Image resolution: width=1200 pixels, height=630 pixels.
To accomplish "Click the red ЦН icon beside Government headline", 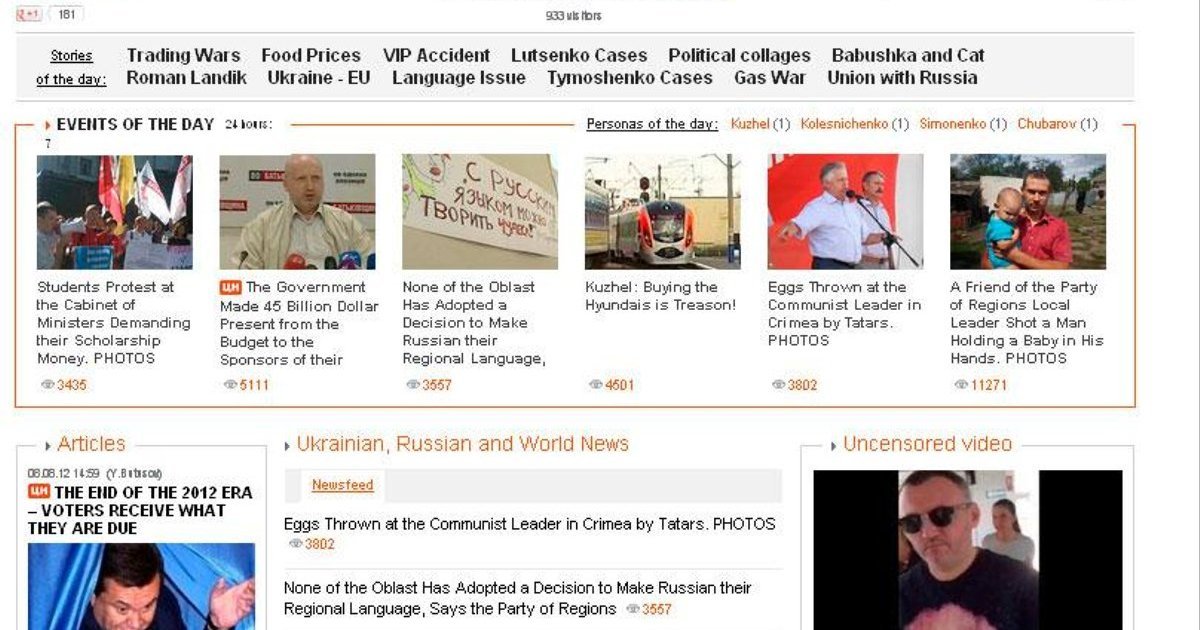I will pyautogui.click(x=231, y=287).
